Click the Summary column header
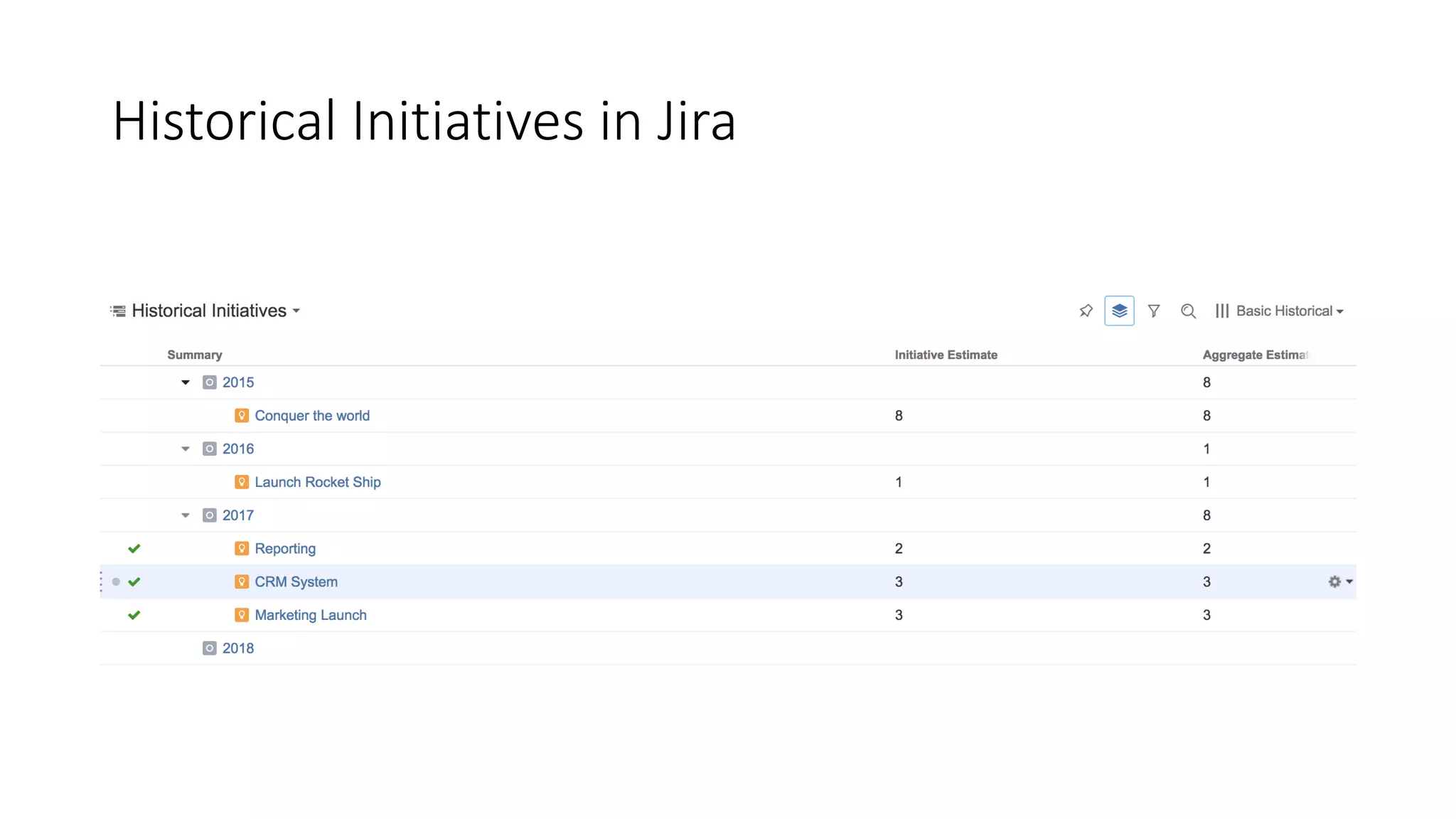Image resolution: width=1456 pixels, height=819 pixels. coord(195,355)
